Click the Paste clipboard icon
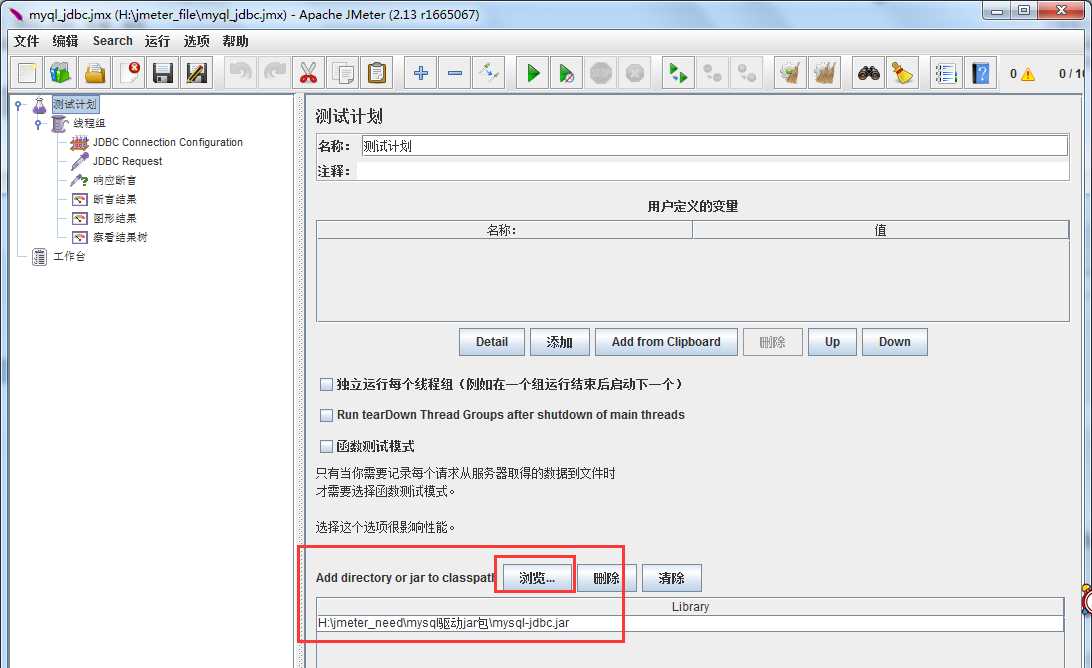The image size is (1092, 668). [x=377, y=72]
